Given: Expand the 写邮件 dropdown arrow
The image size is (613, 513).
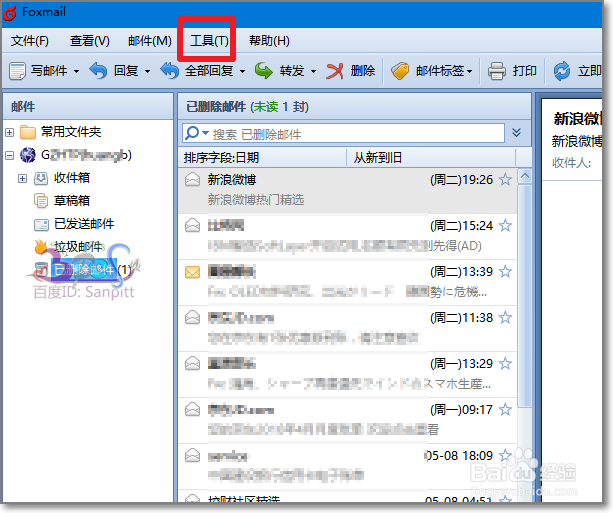Looking at the screenshot, I should [x=77, y=72].
